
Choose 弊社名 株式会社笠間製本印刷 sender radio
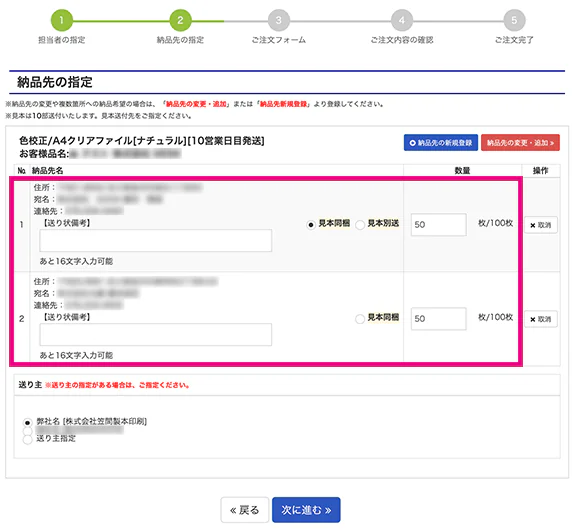point(28,422)
